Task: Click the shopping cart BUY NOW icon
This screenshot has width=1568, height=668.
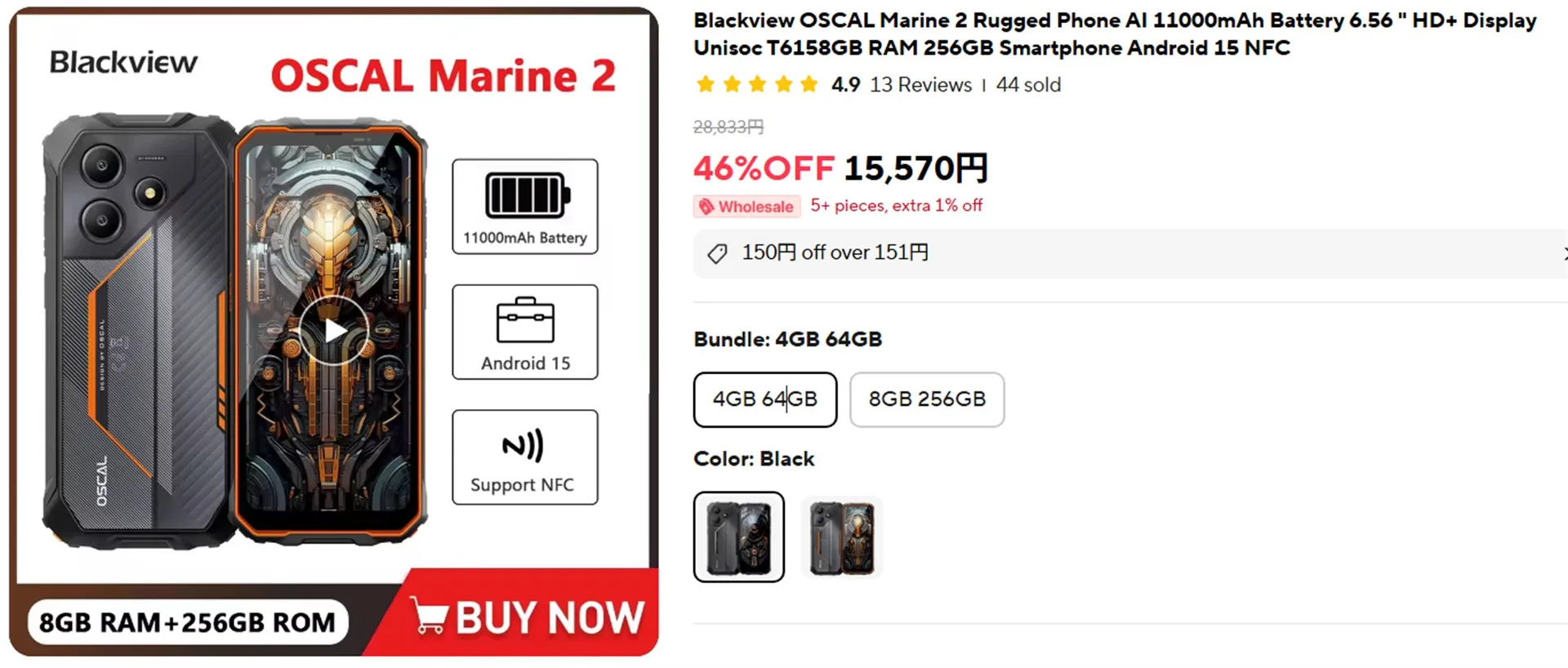Action: tap(429, 616)
